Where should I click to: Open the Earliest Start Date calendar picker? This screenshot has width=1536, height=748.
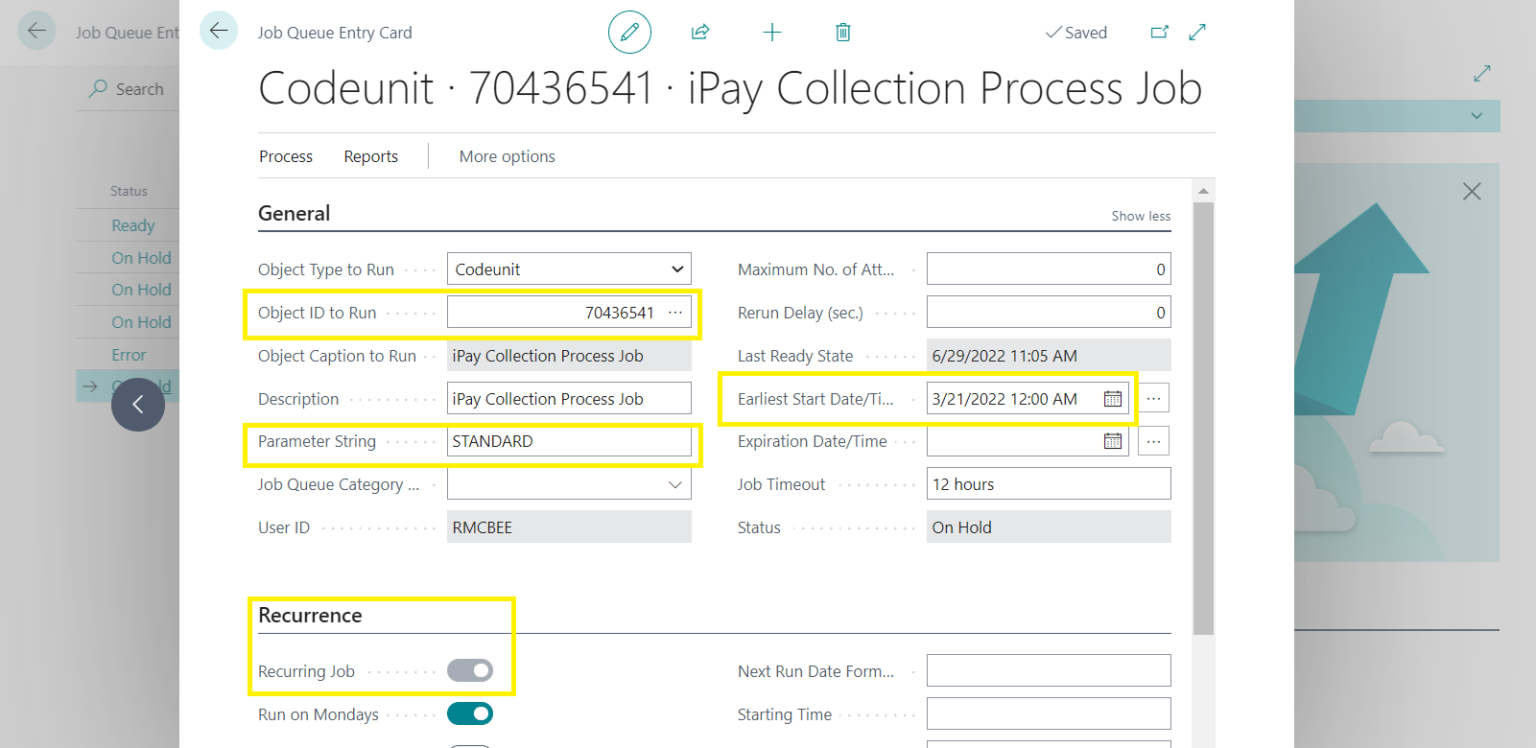point(1113,398)
